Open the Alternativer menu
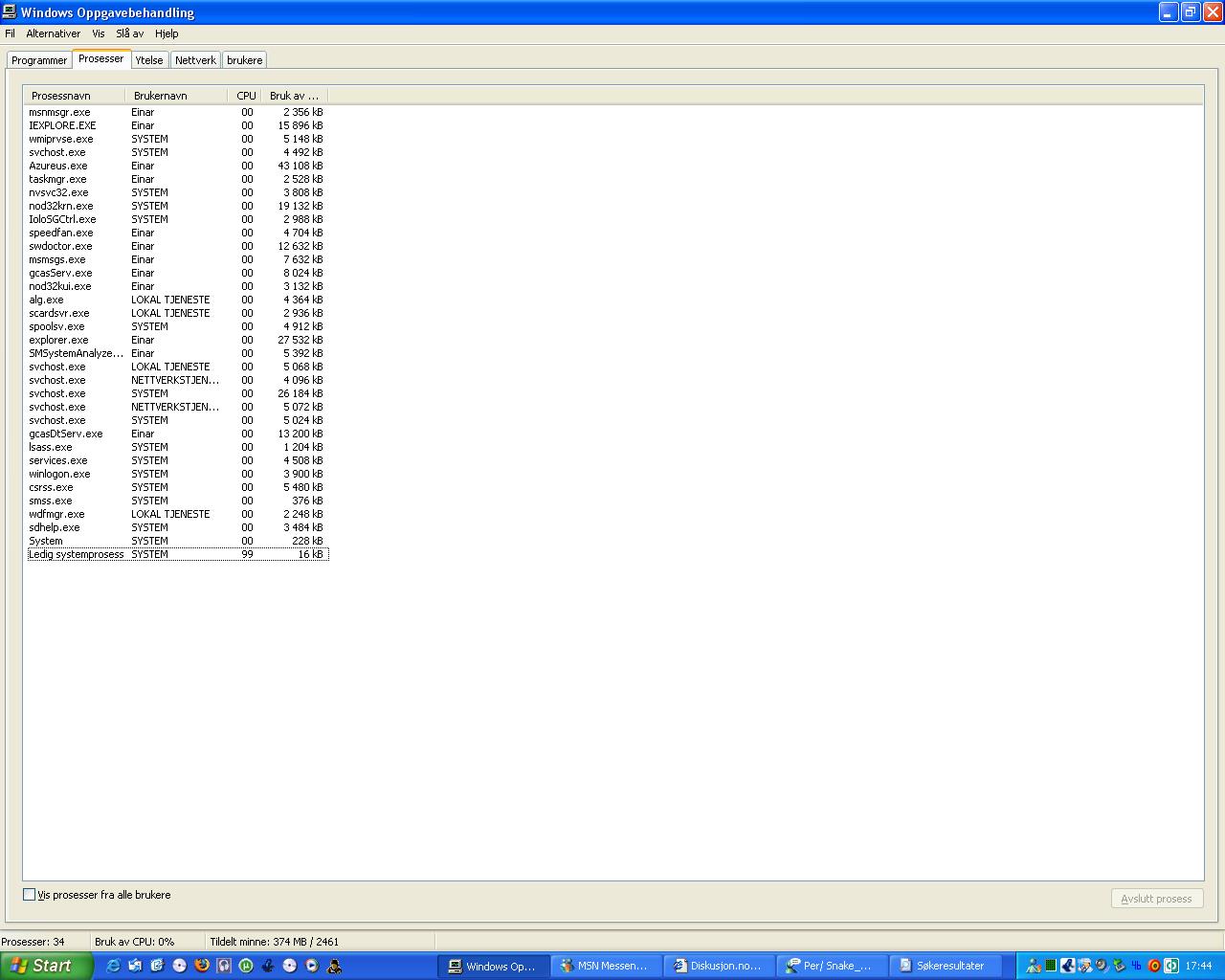Viewport: 1225px width, 980px height. 54,33
